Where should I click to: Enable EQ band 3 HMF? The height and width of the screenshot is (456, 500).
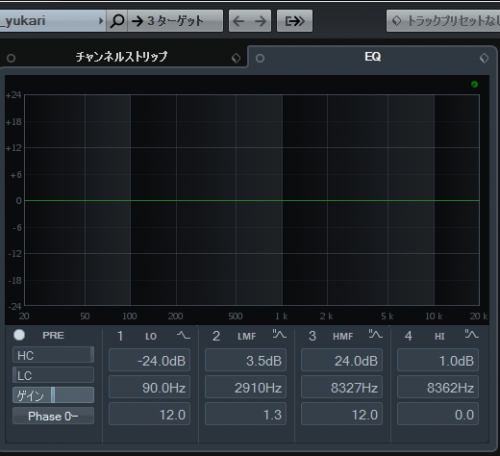[x=312, y=336]
